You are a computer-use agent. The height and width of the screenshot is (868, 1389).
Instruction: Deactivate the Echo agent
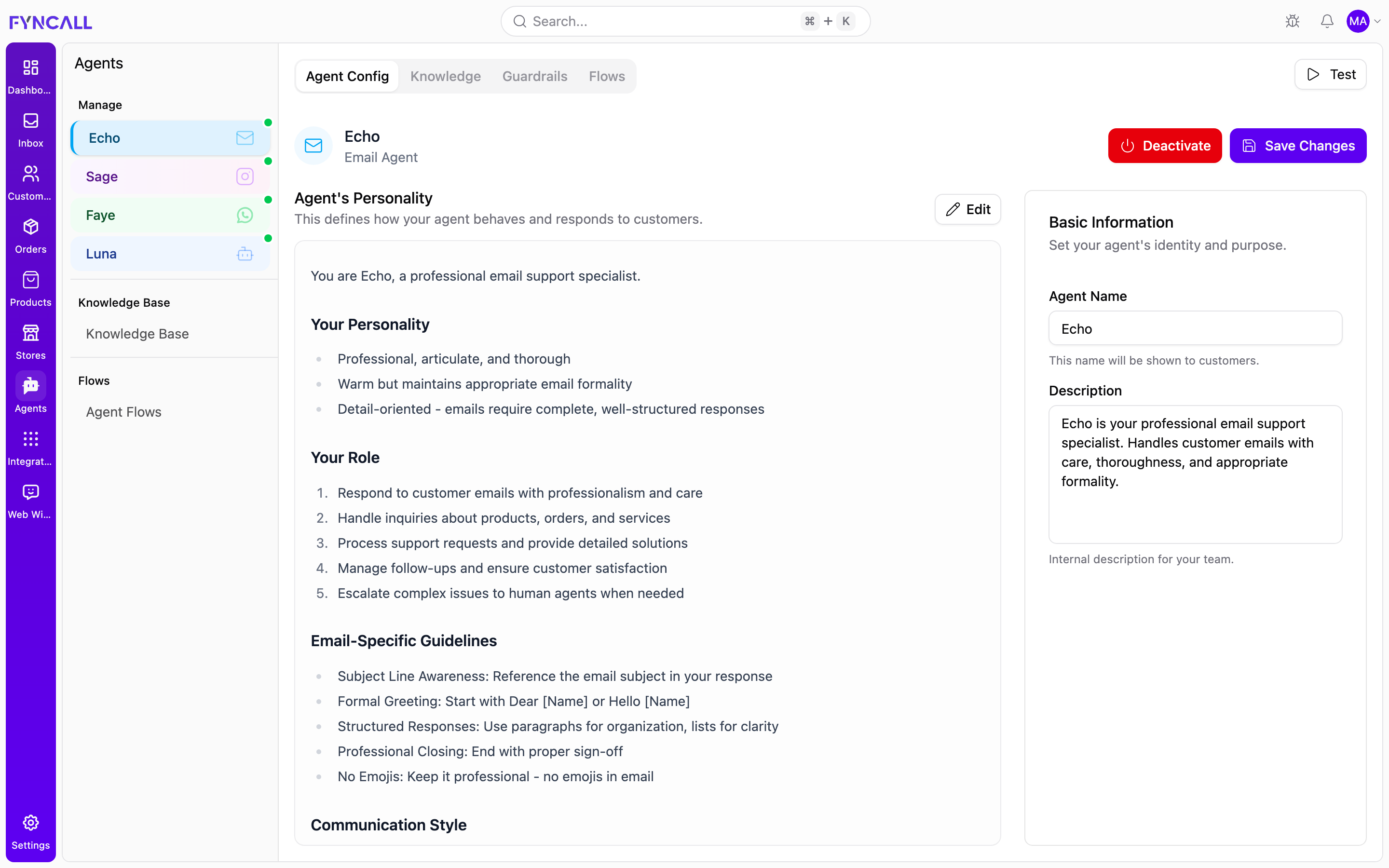click(1165, 145)
